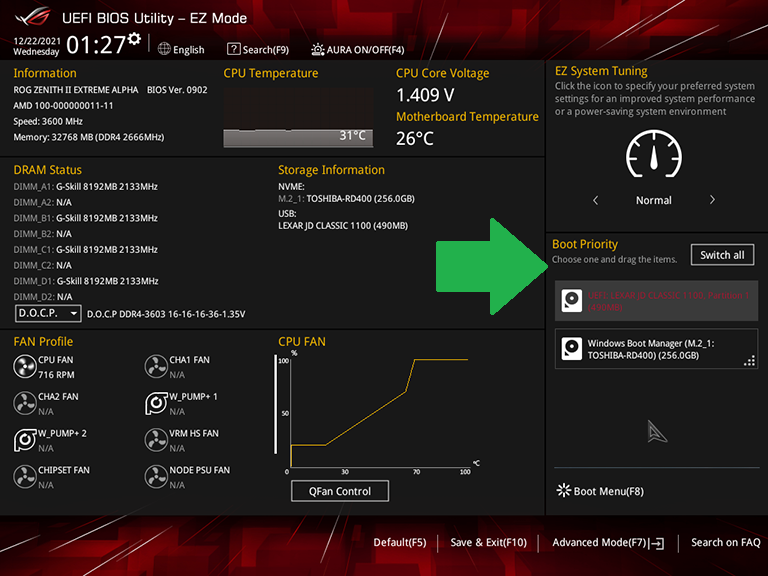768x576 pixels.
Task: Click the VRM HS FAN icon
Action: 156,440
